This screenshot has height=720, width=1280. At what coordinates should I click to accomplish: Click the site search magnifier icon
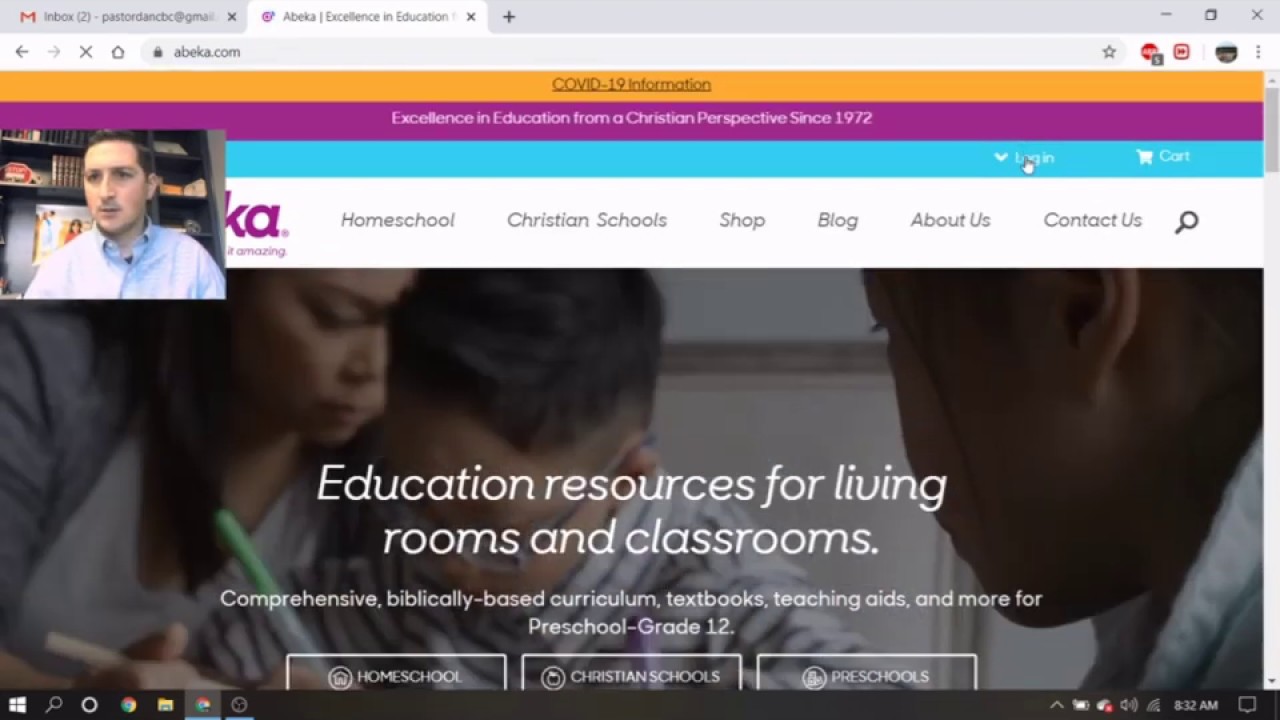tap(1186, 222)
